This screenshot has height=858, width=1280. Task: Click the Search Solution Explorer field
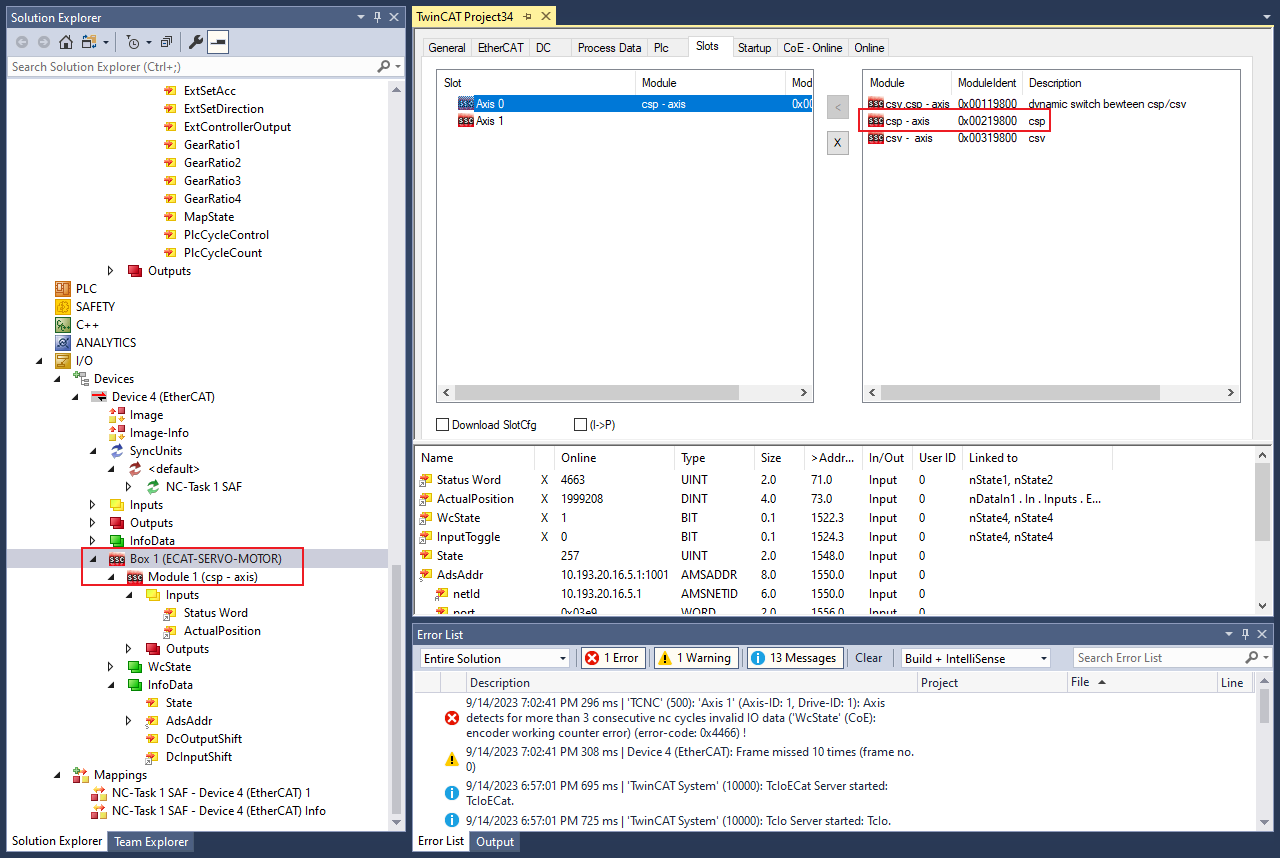point(190,67)
